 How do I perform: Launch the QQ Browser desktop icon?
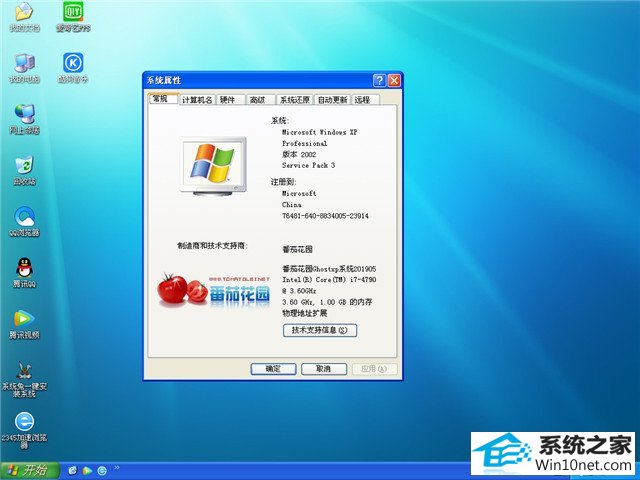click(x=24, y=222)
